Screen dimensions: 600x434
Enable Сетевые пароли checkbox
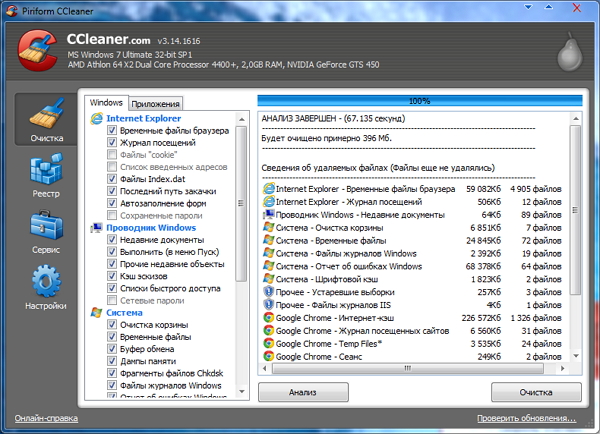[x=112, y=300]
